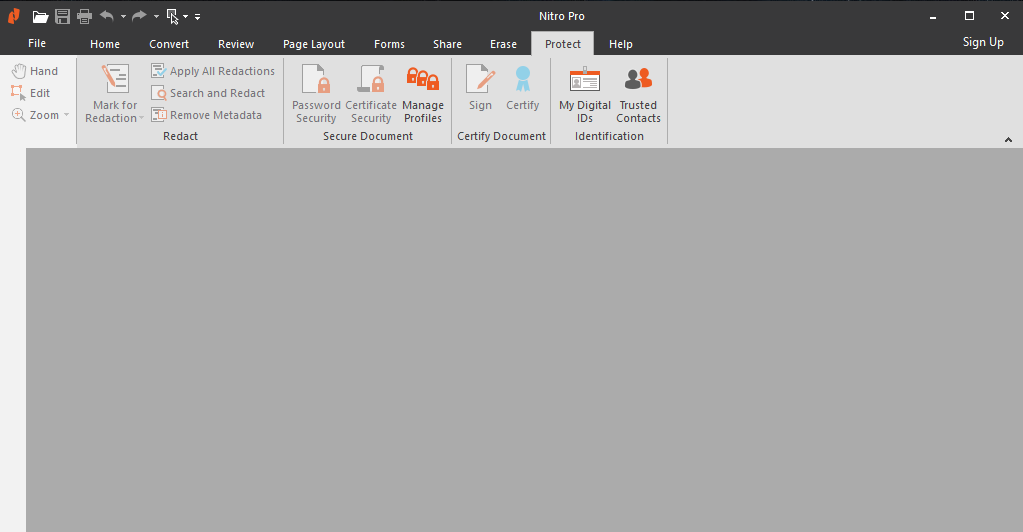Screen dimensions: 1023x532
Task: Open Password Security
Action: click(x=316, y=93)
